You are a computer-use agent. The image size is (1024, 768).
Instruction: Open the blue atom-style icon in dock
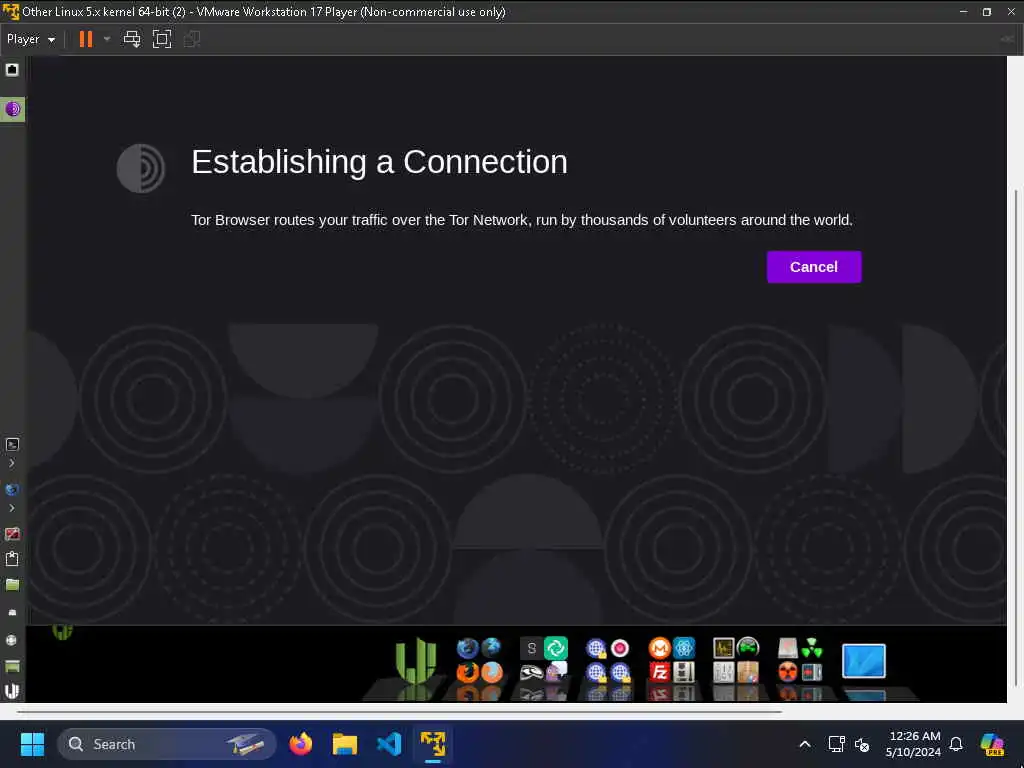coord(684,648)
